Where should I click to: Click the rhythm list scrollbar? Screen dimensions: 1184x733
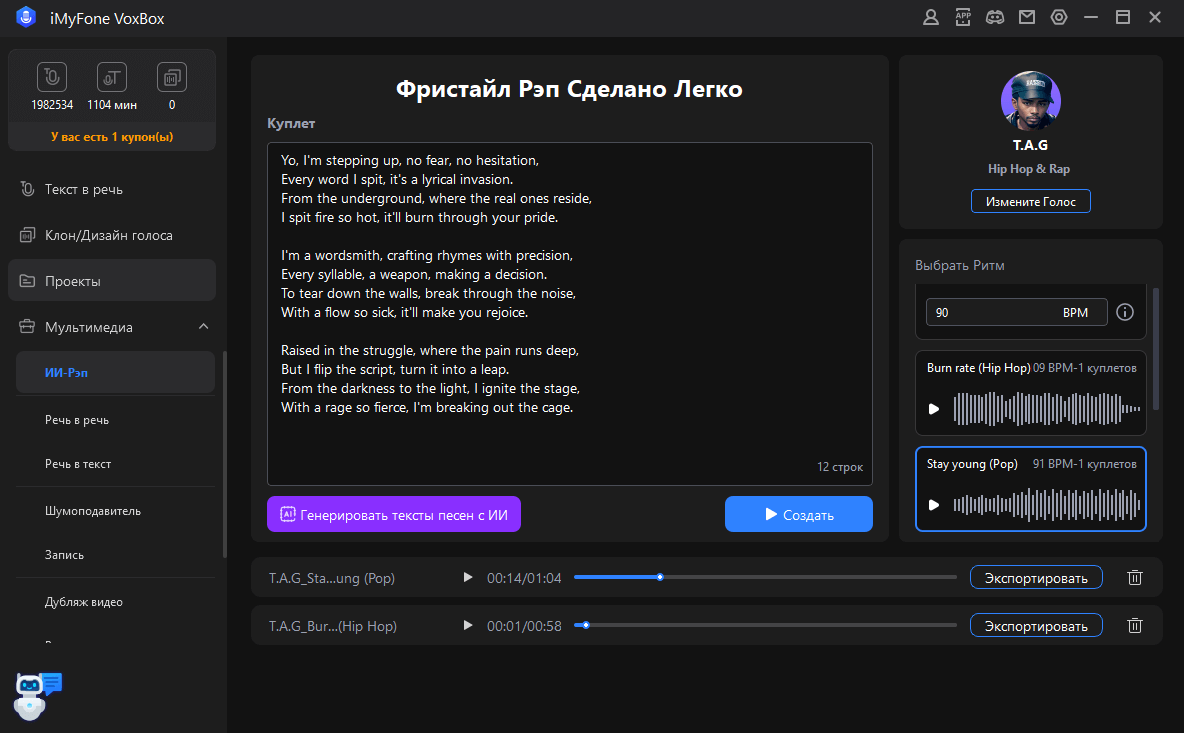coord(1155,349)
